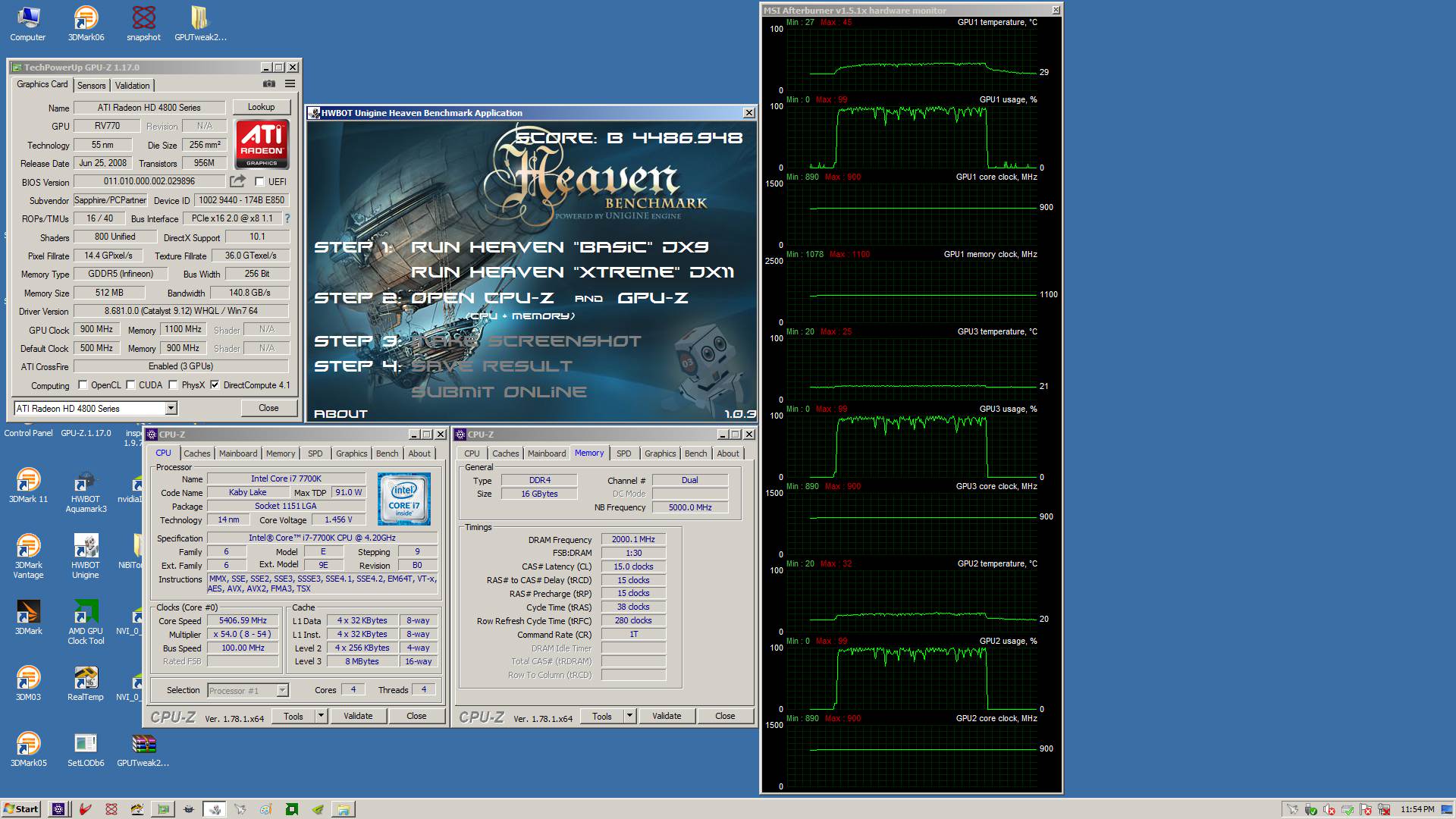Click Take Screenshot step in Heaven
Viewport: 1456px width, 819px height.
(526, 341)
